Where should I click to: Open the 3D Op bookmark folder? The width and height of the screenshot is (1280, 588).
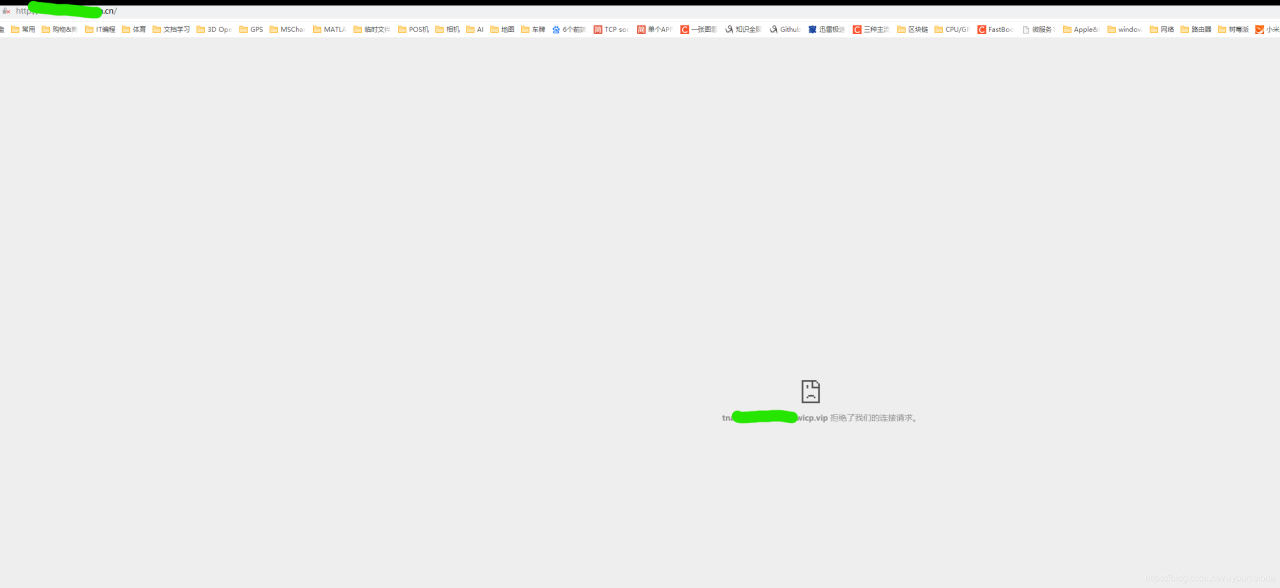click(x=213, y=30)
